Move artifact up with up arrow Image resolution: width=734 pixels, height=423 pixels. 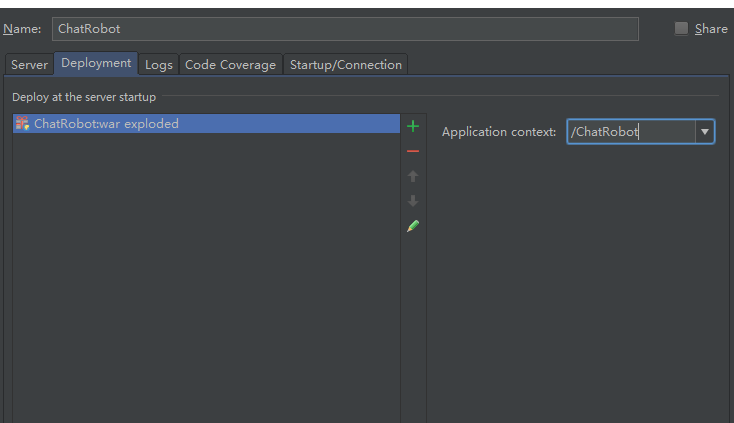point(413,176)
